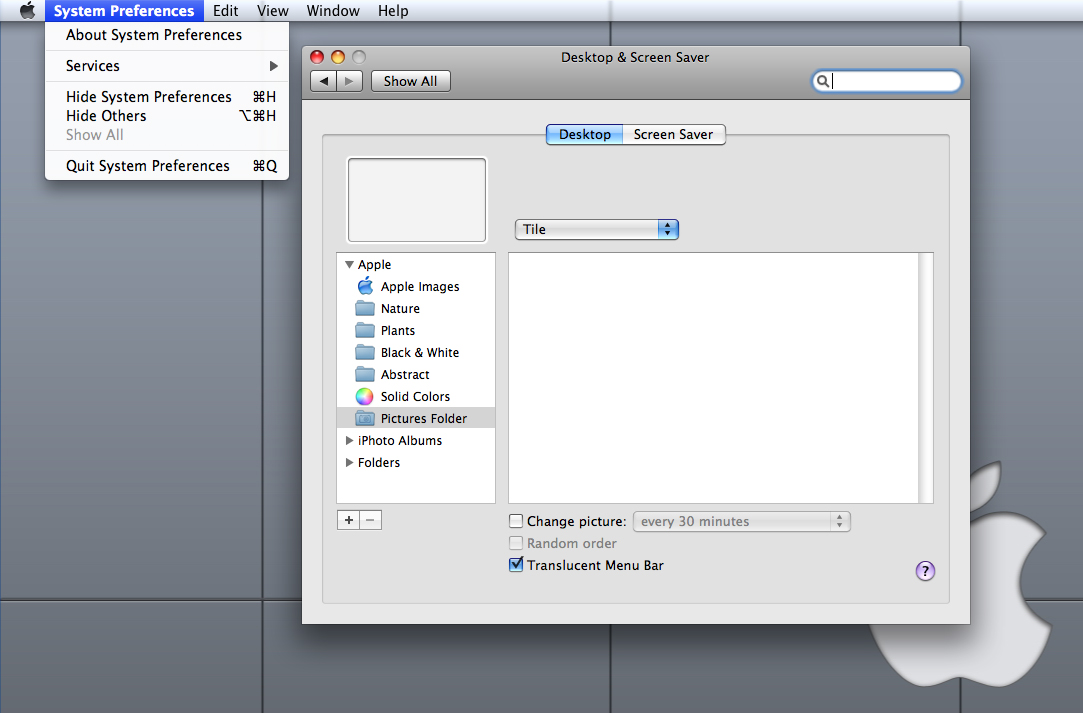Choose Hide Others menu item

tap(167, 116)
